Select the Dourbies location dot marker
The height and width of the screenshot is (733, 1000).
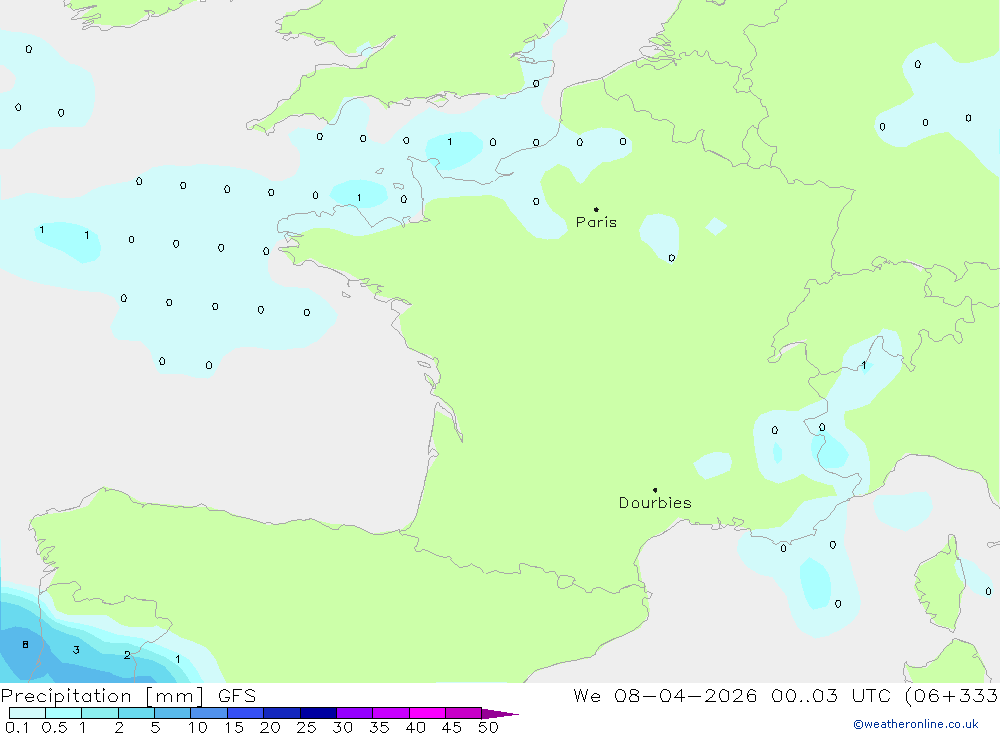pos(655,490)
